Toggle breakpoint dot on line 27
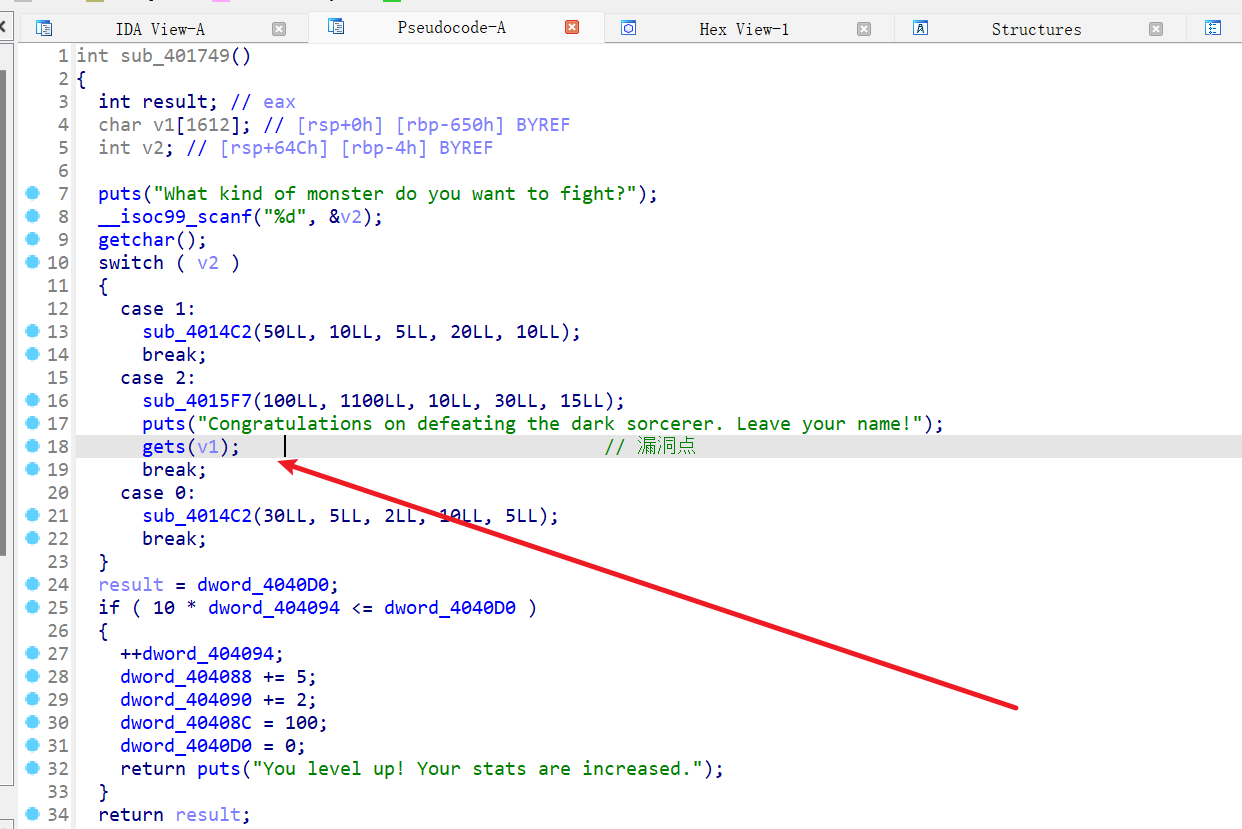Viewport: 1242px width, 829px height. 33,653
